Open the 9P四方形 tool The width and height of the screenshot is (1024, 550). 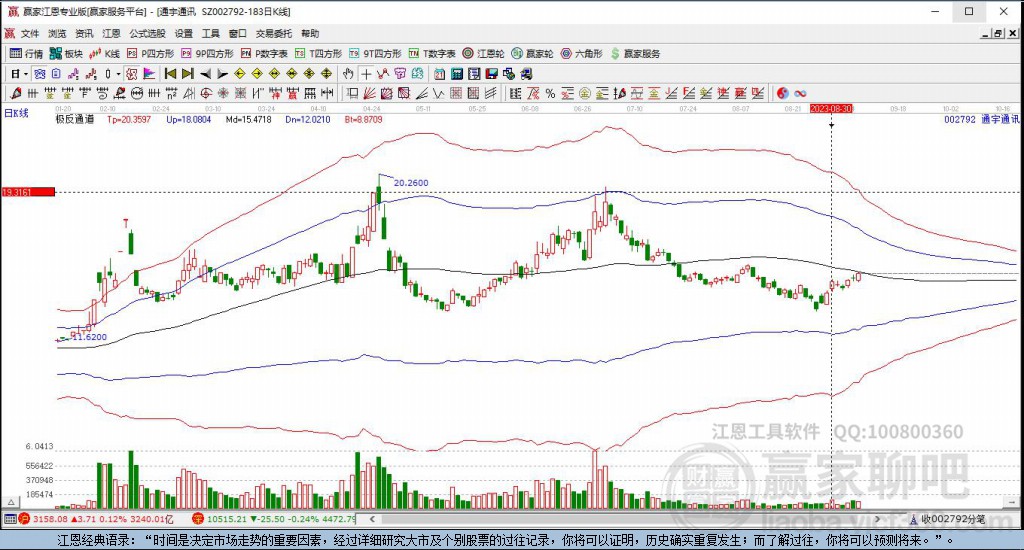[x=207, y=54]
